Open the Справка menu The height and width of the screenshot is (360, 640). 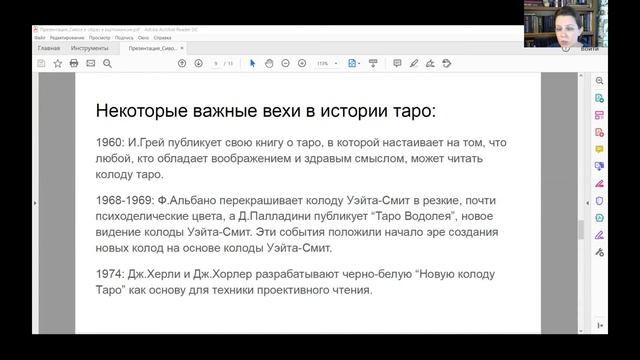pyautogui.click(x=162, y=38)
